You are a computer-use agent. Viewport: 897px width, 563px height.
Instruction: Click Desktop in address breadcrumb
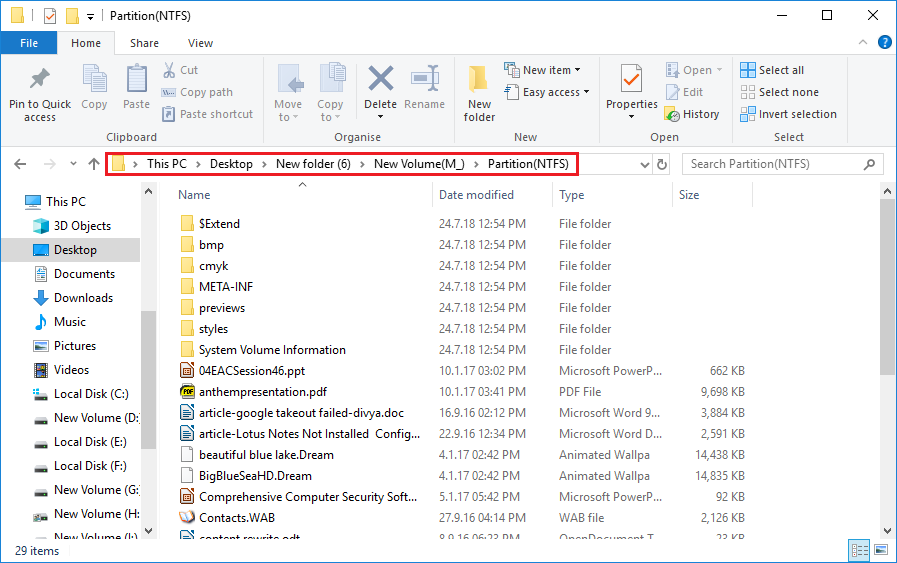pos(231,164)
